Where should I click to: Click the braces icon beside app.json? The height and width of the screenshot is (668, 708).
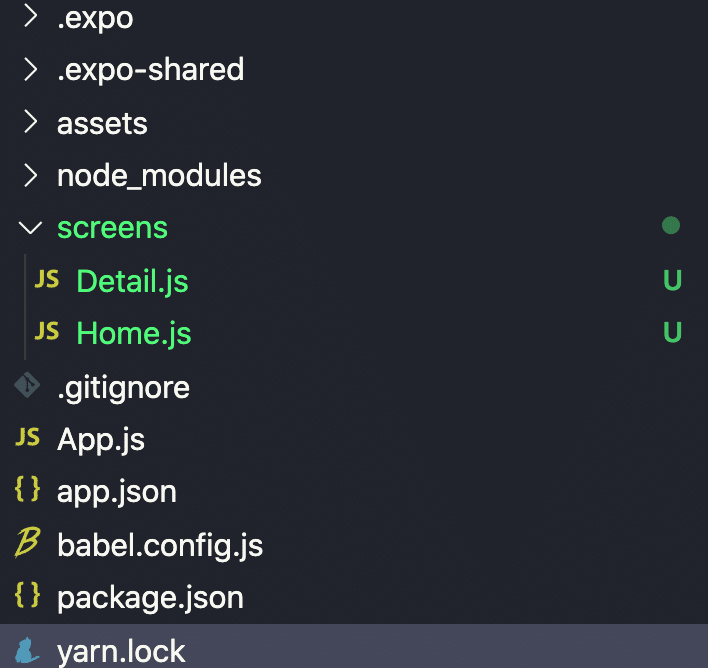click(28, 490)
